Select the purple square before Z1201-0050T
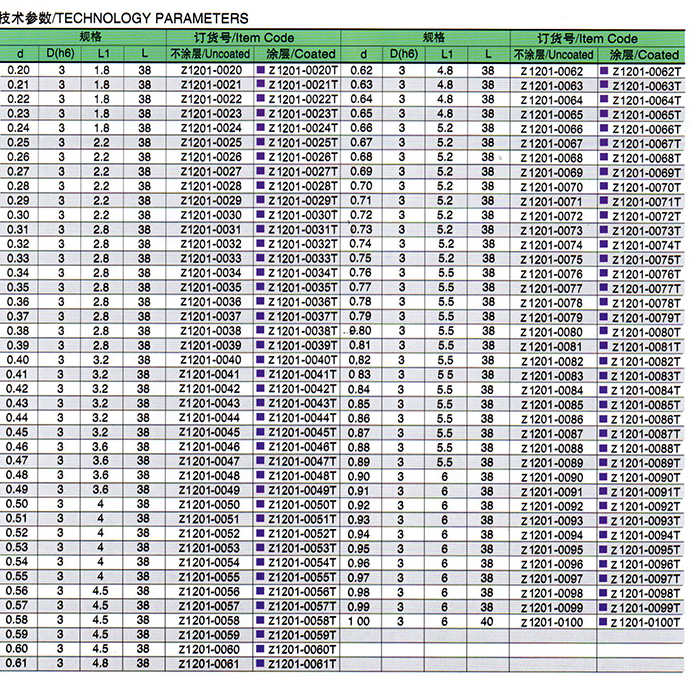The height and width of the screenshot is (681, 691). pyautogui.click(x=262, y=504)
